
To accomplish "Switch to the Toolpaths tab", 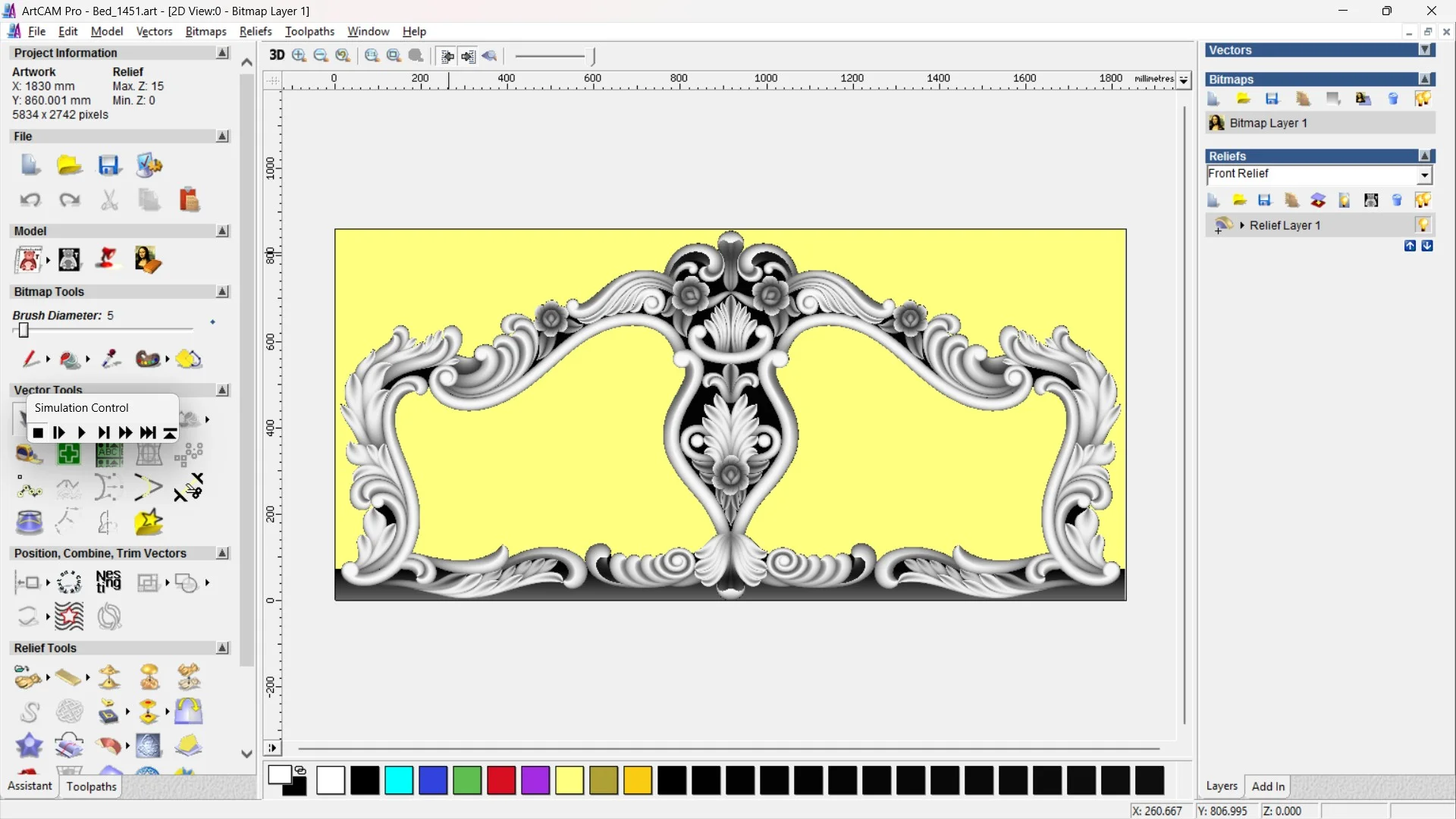I will (x=91, y=786).
